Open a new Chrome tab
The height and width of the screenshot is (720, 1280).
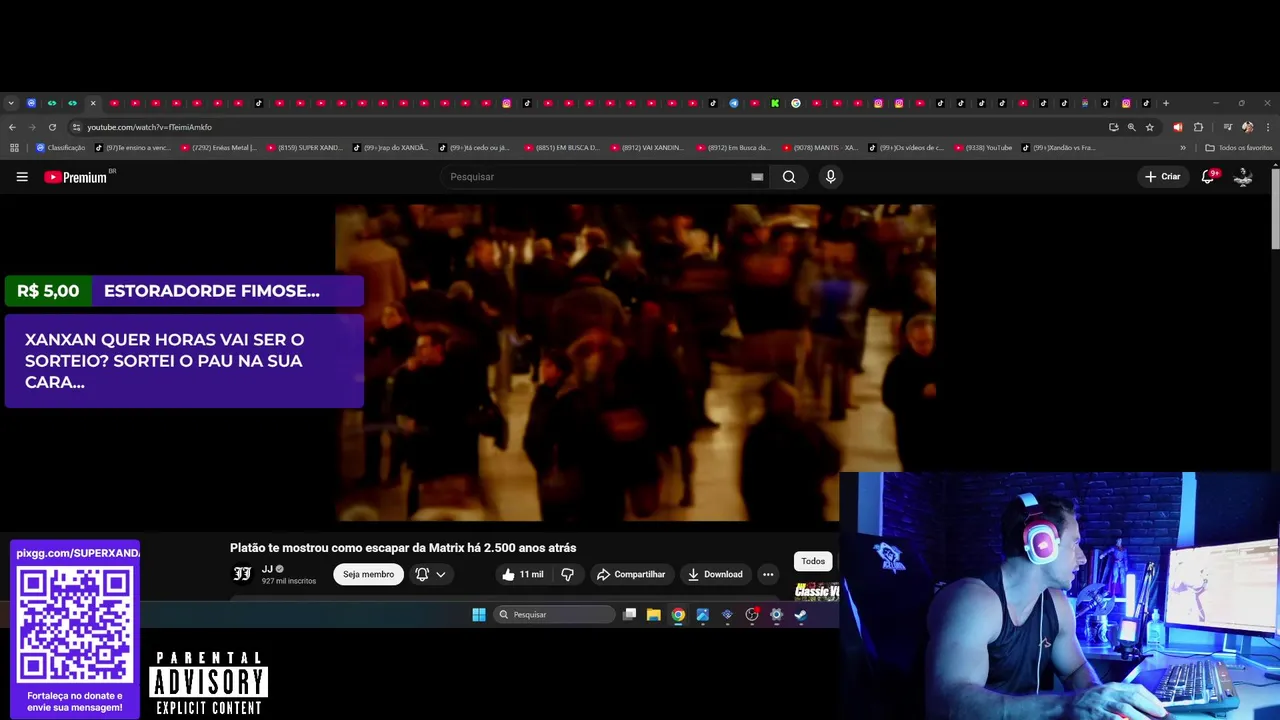pos(1166,103)
